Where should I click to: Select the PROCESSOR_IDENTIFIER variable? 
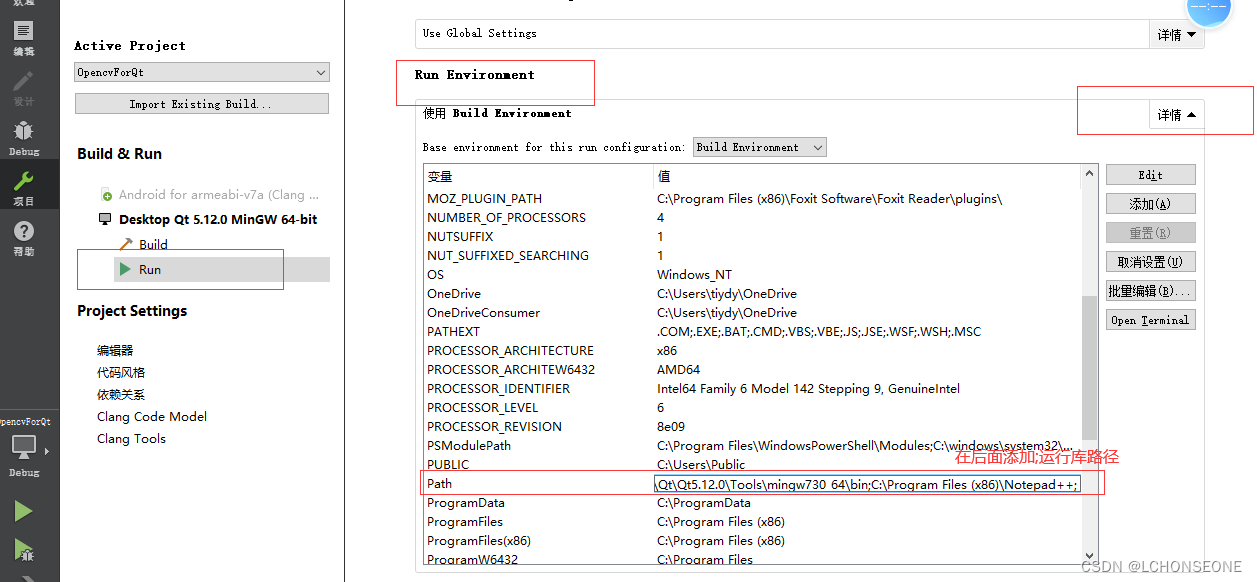coord(498,389)
